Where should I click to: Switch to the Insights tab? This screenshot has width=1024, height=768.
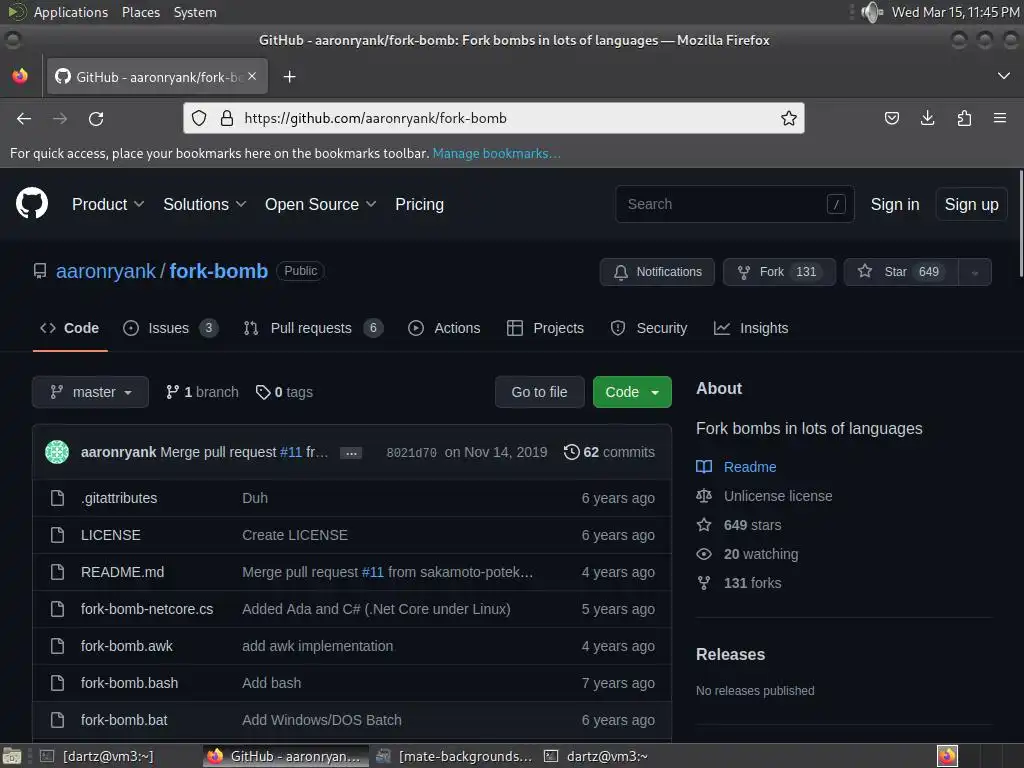(751, 328)
